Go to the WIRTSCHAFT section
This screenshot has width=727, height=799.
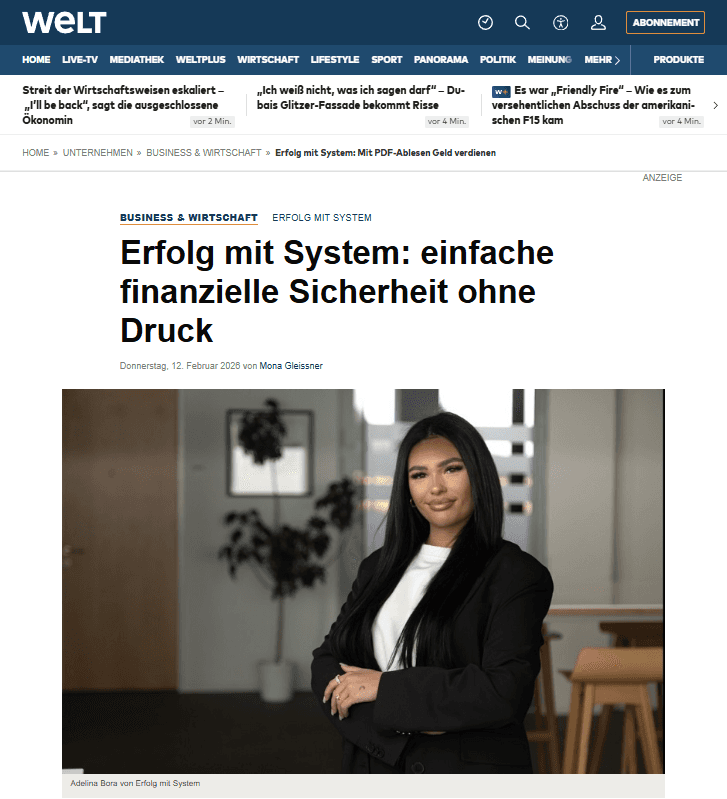(268, 60)
